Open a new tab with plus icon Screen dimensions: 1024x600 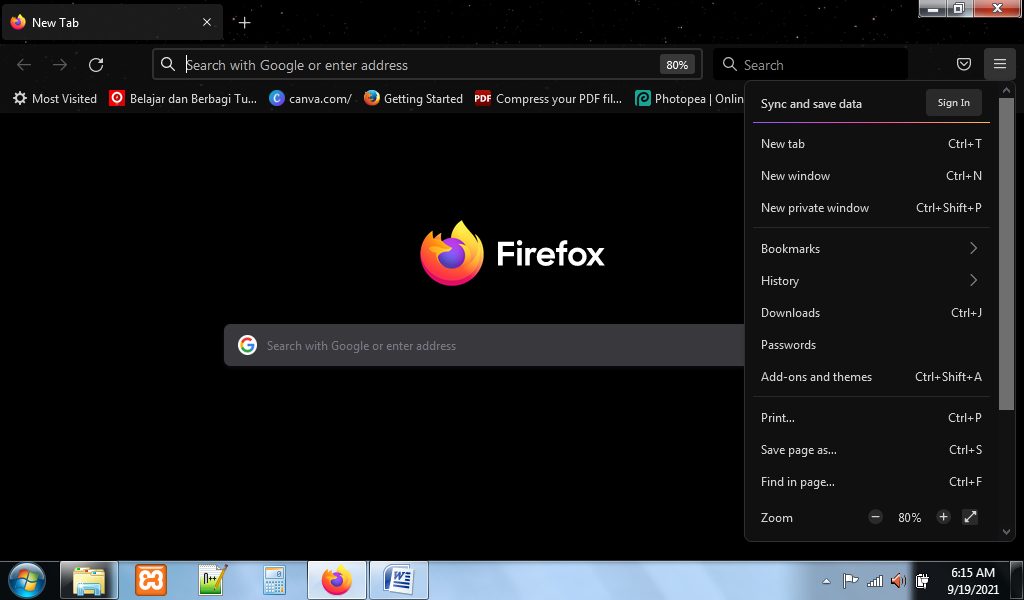point(244,22)
